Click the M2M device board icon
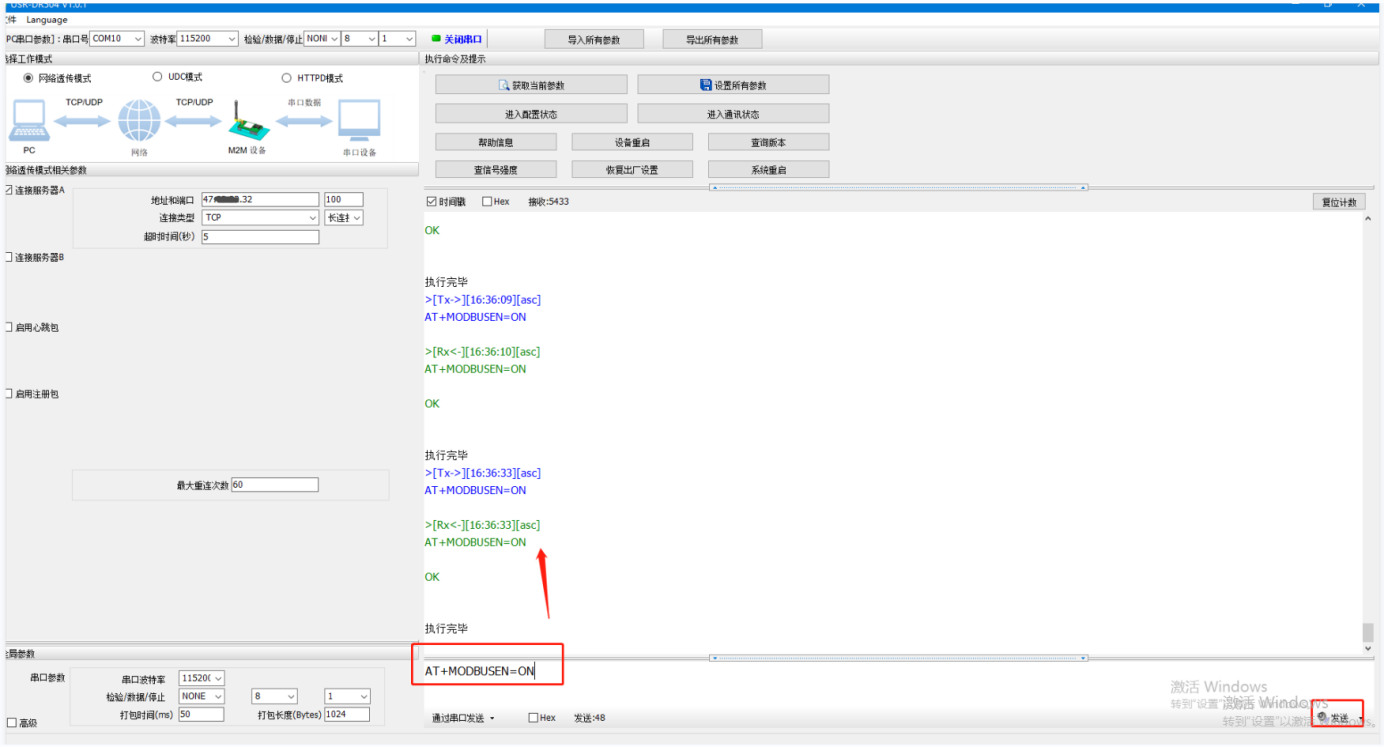The image size is (1384, 747). coord(245,122)
